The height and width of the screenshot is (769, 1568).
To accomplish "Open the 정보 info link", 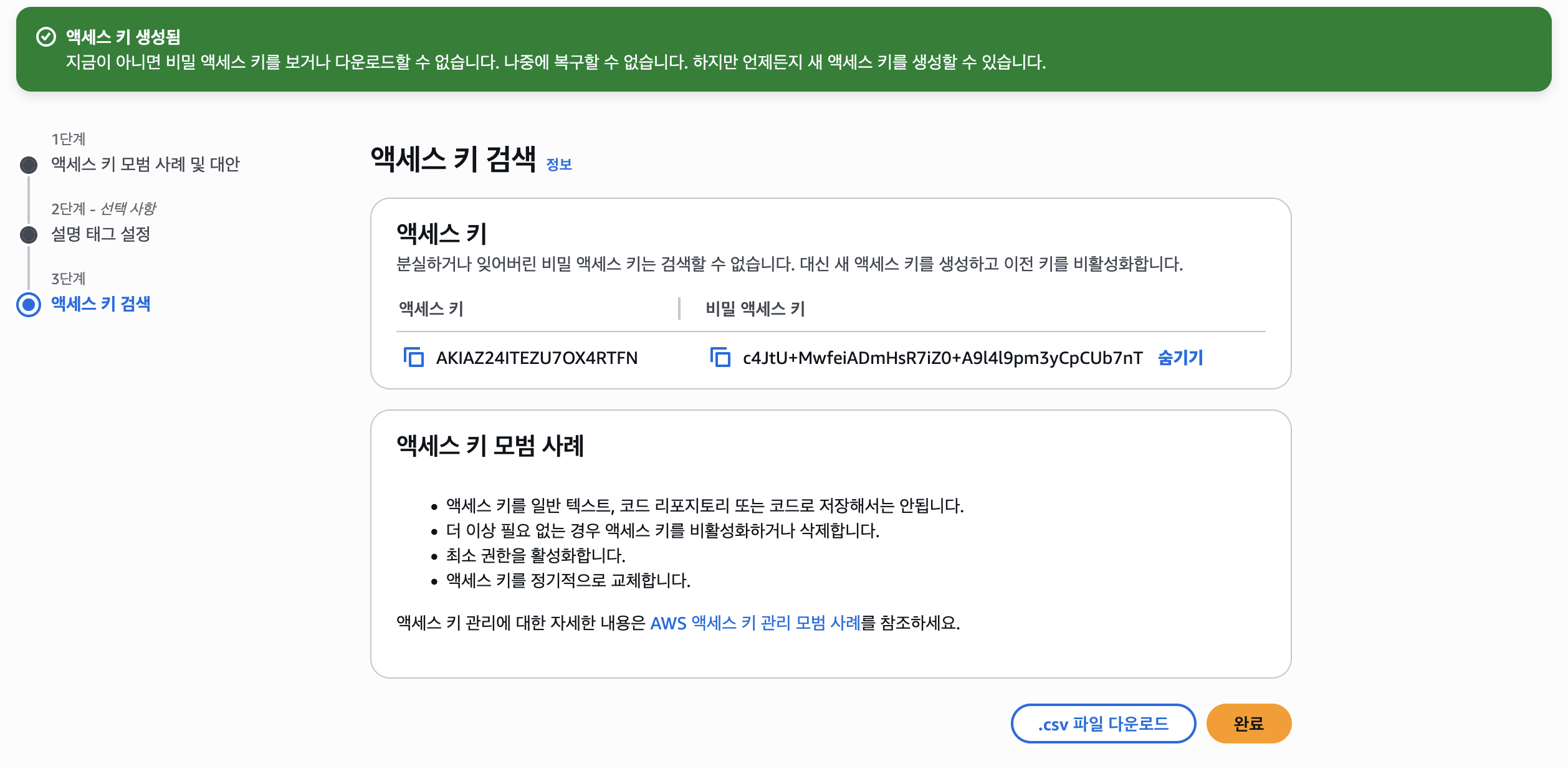I will [559, 165].
